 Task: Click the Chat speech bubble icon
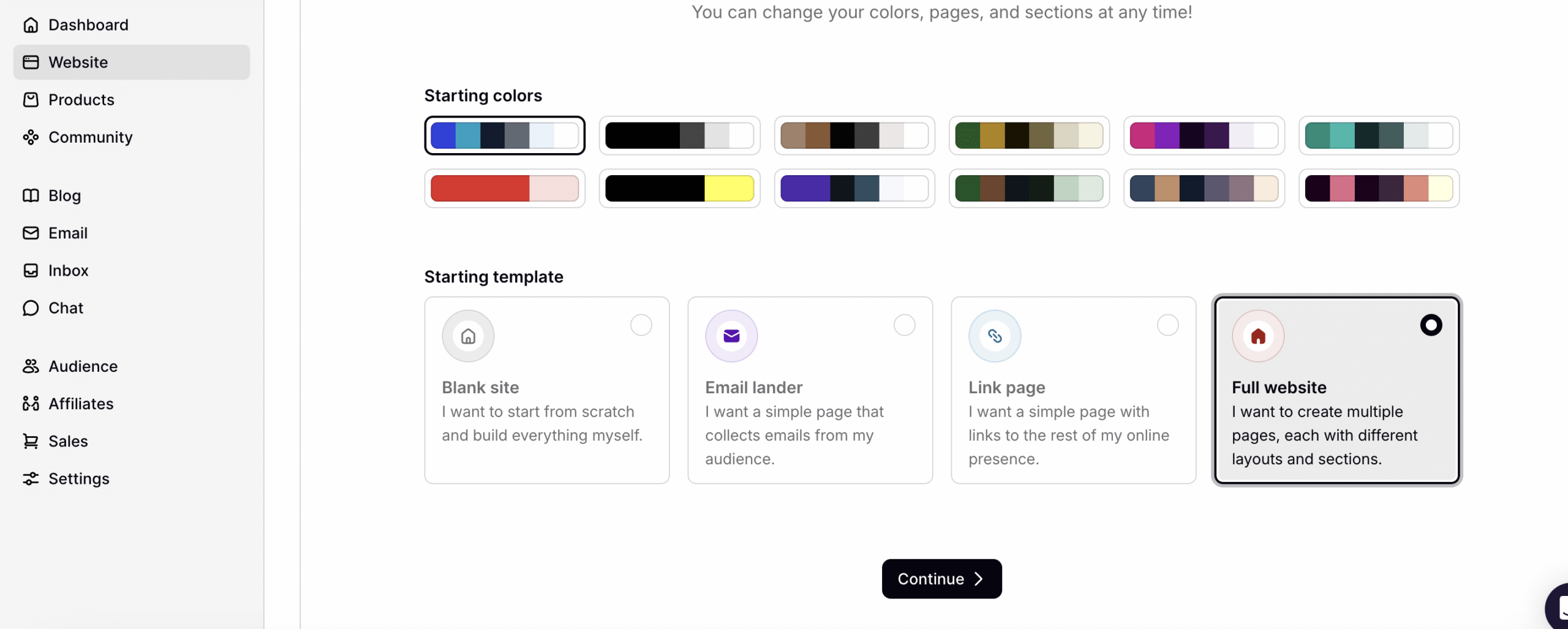pos(31,307)
